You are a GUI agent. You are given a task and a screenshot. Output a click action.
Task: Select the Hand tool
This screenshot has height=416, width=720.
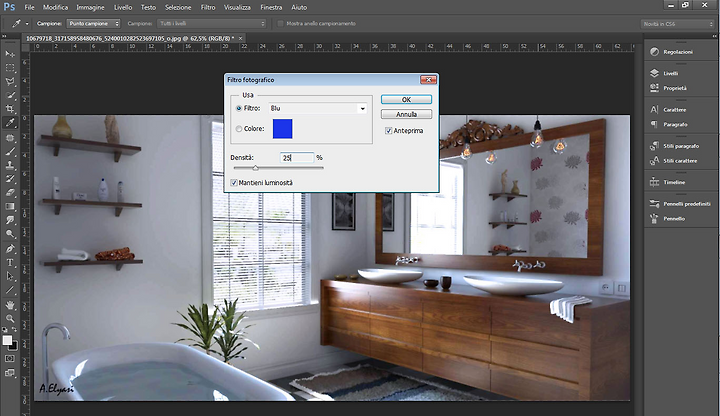click(10, 305)
